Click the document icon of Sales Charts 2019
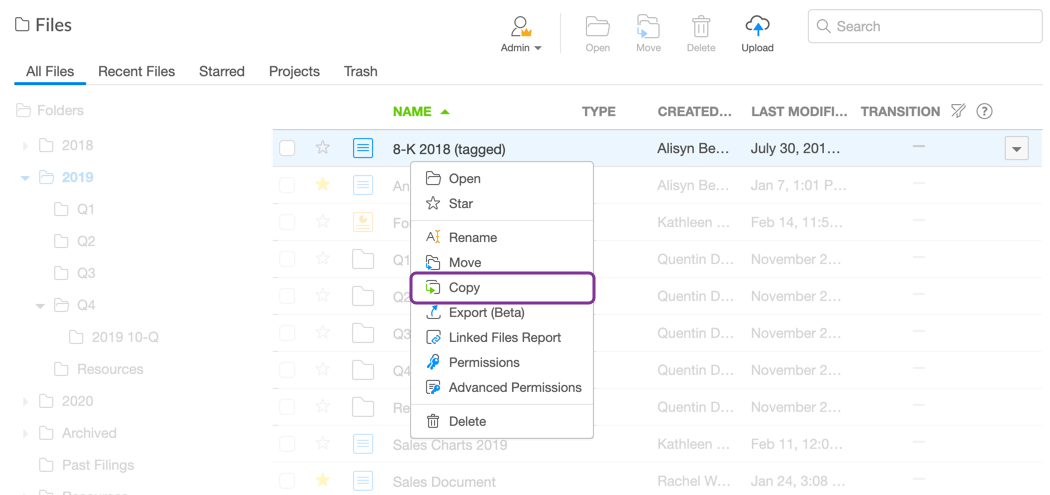The height and width of the screenshot is (495, 1050). pos(362,443)
